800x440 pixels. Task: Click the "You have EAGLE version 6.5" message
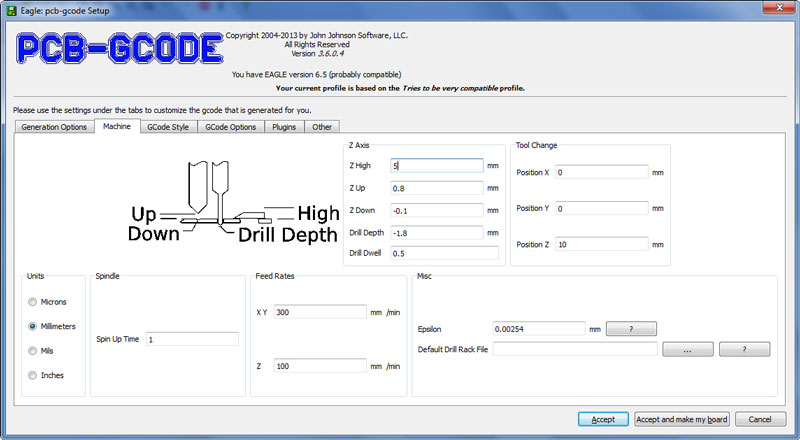316,75
